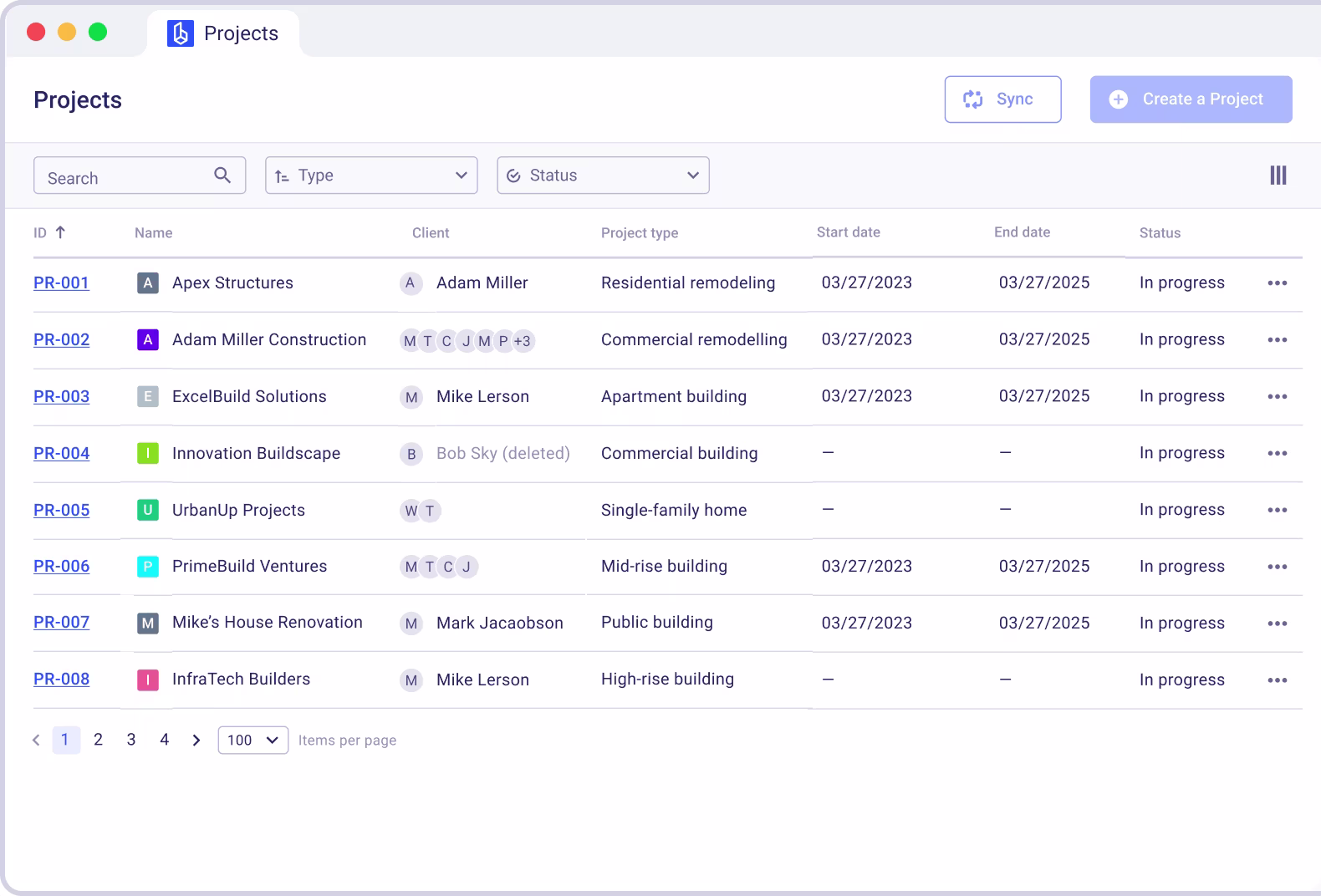Click the 'High-rise building' cell
This screenshot has height=896, width=1321.
[x=667, y=679]
